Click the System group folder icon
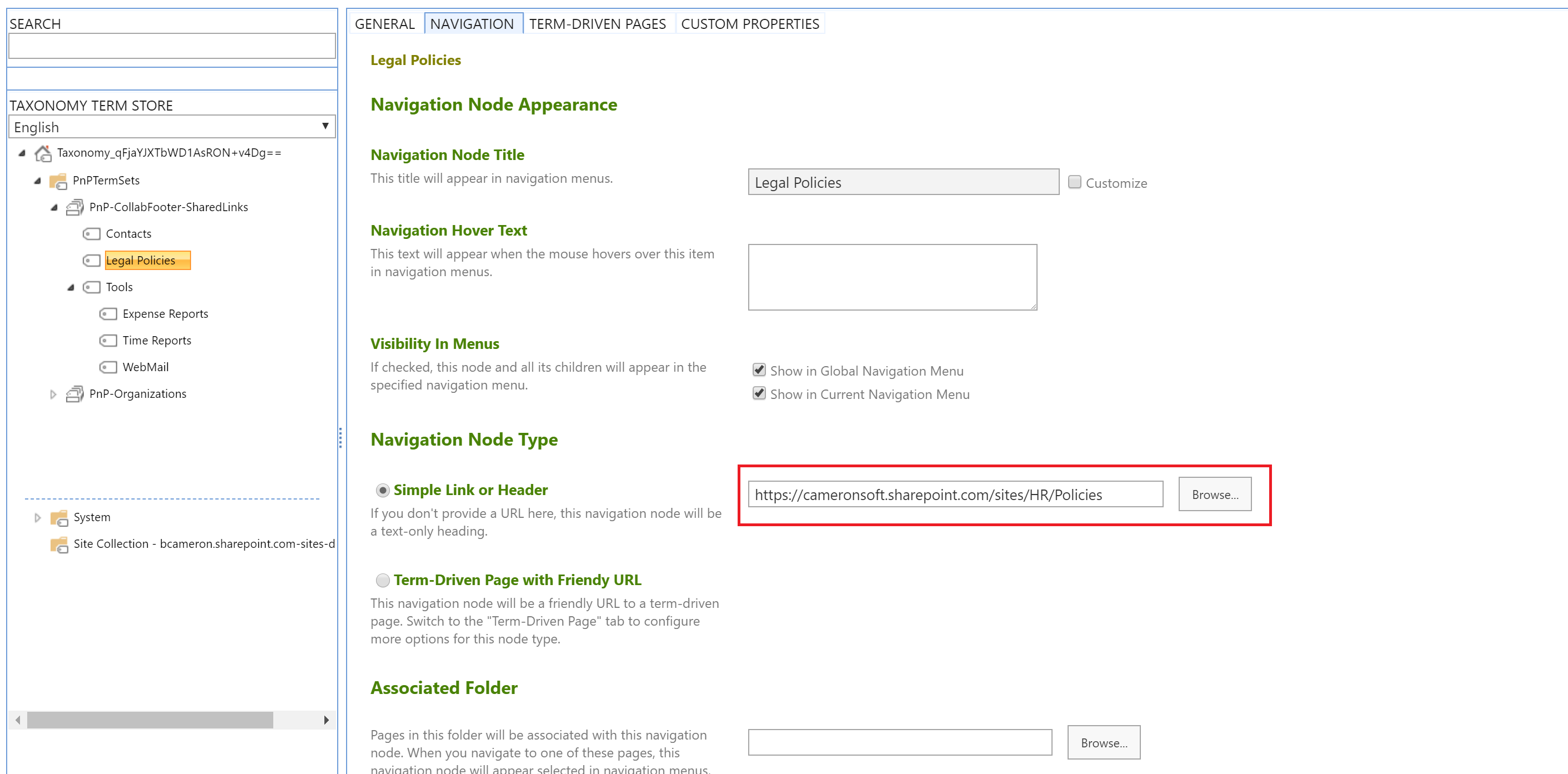The width and height of the screenshot is (1568, 774). pos(59,518)
